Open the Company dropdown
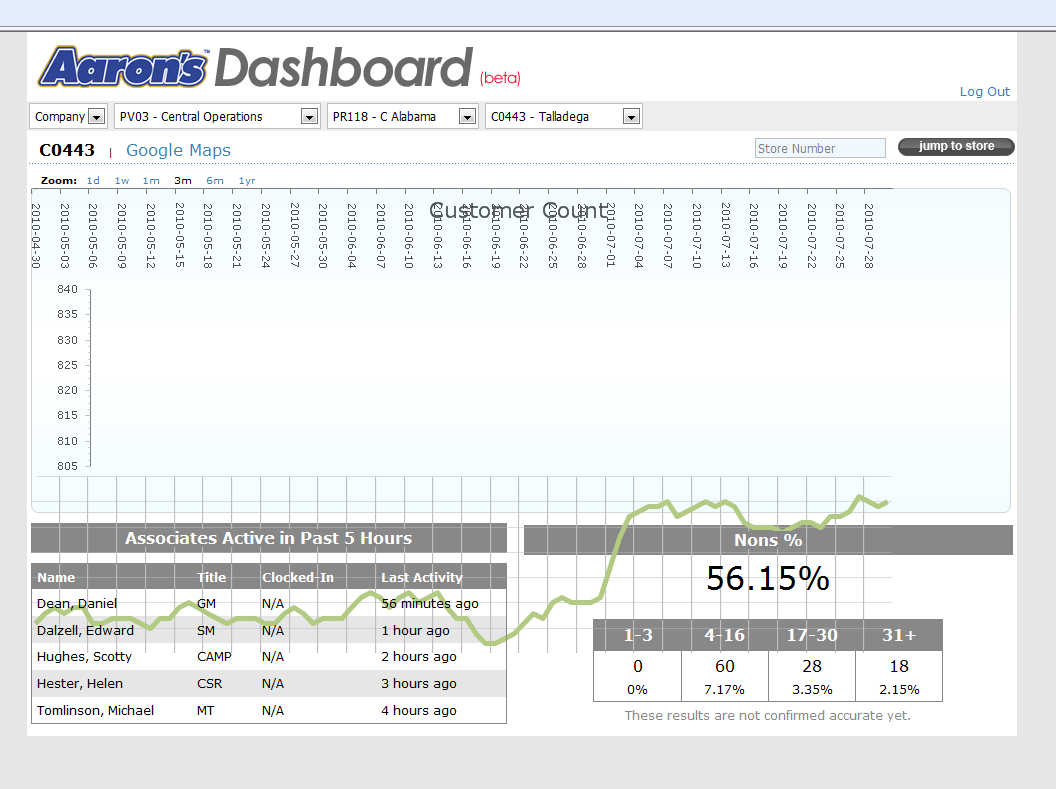Screen dimensions: 1056x789 [68, 116]
